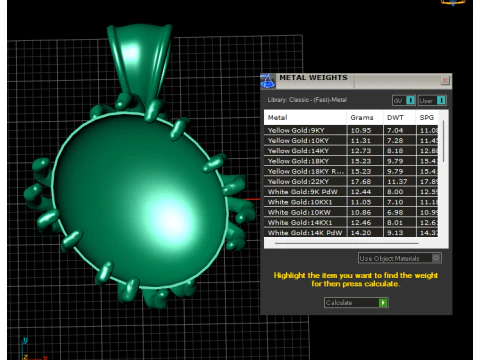
Task: Click the vertical scrollbar of the metal list
Action: pos(443,142)
